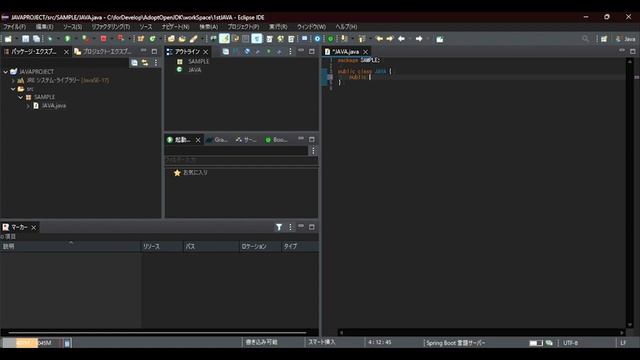Maximize the JAVA.java editor area
The width and height of the screenshot is (640, 360).
tap(633, 51)
